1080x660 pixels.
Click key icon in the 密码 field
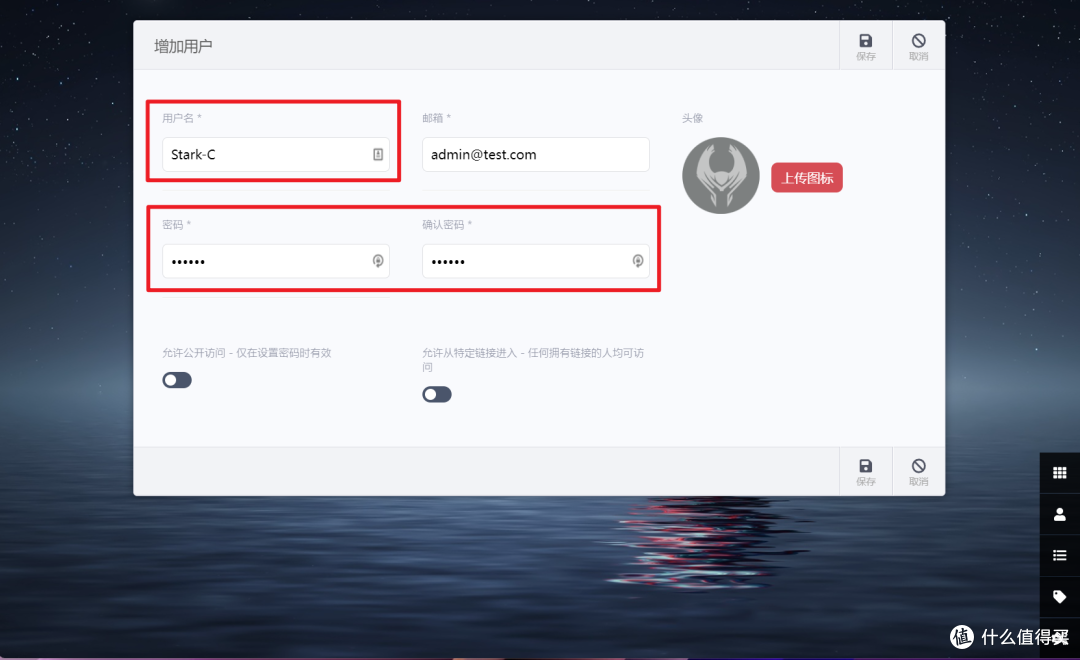[378, 260]
